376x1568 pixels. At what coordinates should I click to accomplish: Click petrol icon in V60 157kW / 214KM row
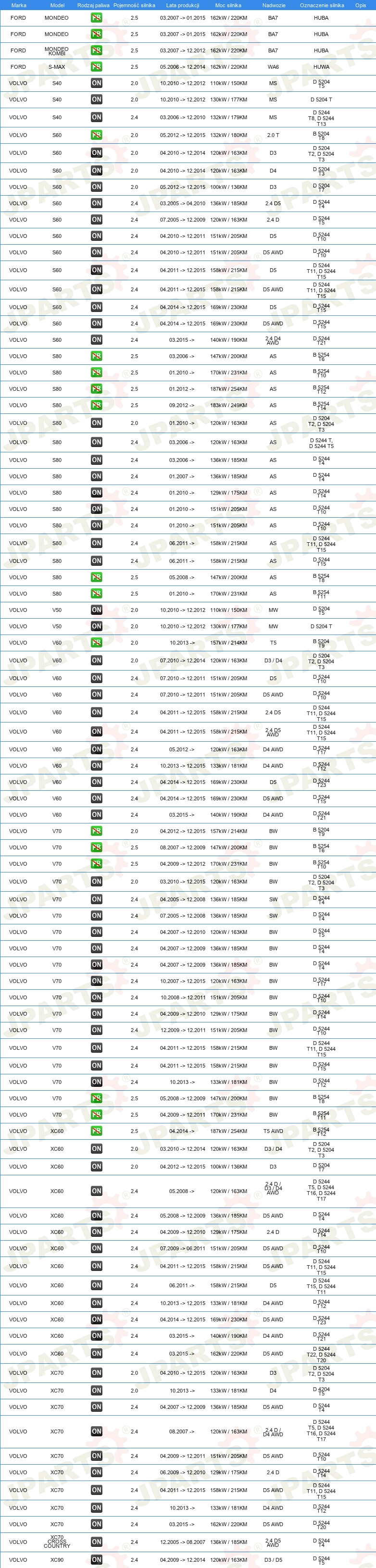(x=96, y=643)
